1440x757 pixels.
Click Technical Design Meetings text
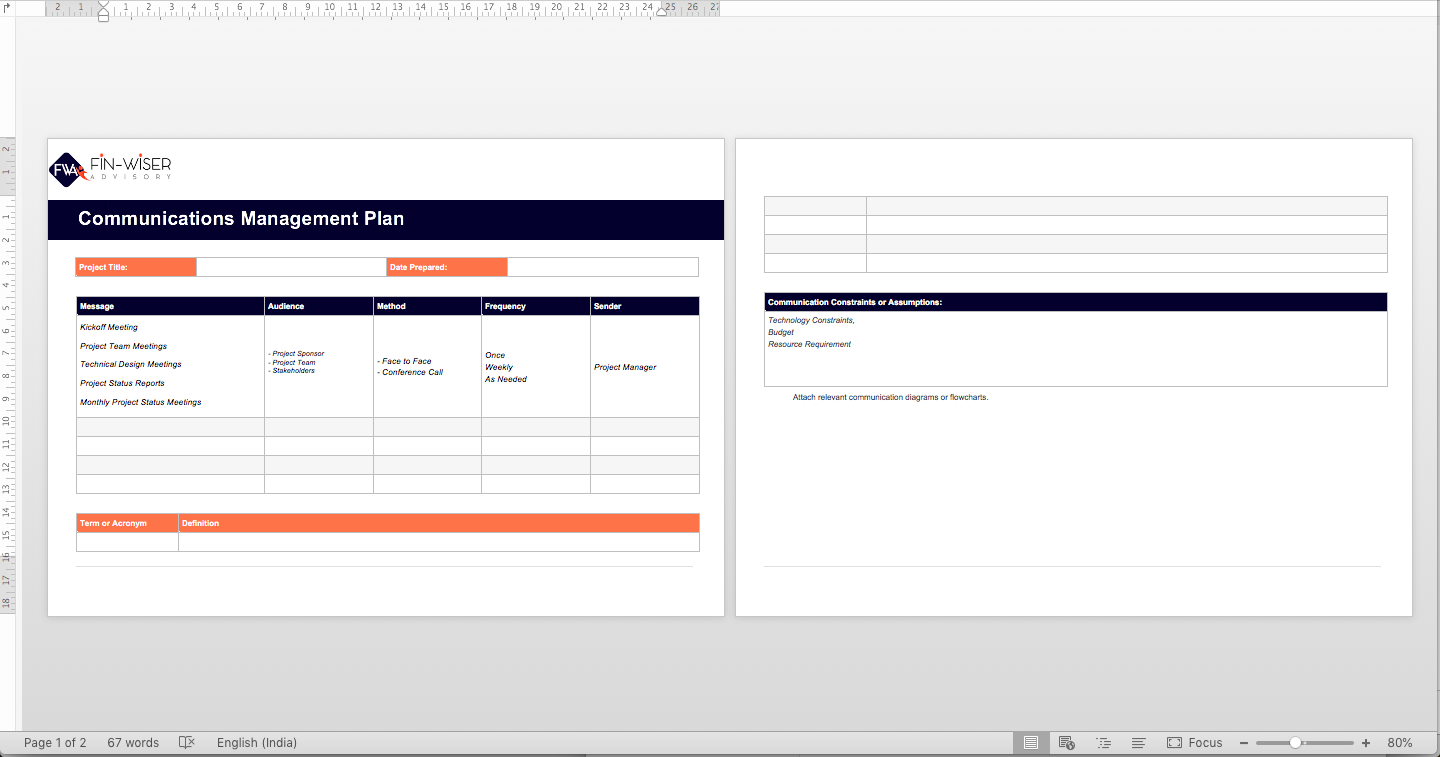tap(131, 364)
